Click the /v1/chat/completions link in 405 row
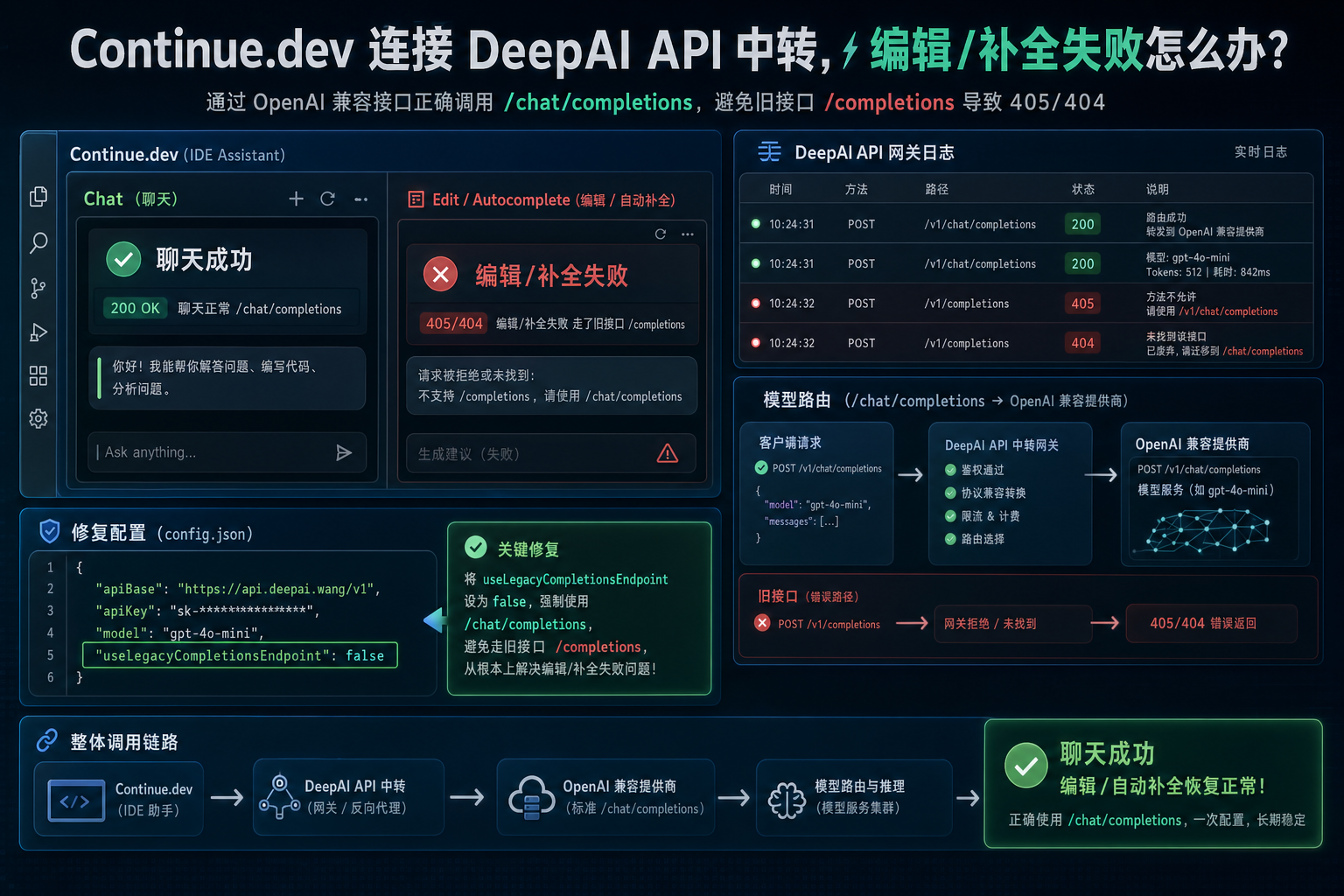The height and width of the screenshot is (896, 1344). tap(1228, 311)
